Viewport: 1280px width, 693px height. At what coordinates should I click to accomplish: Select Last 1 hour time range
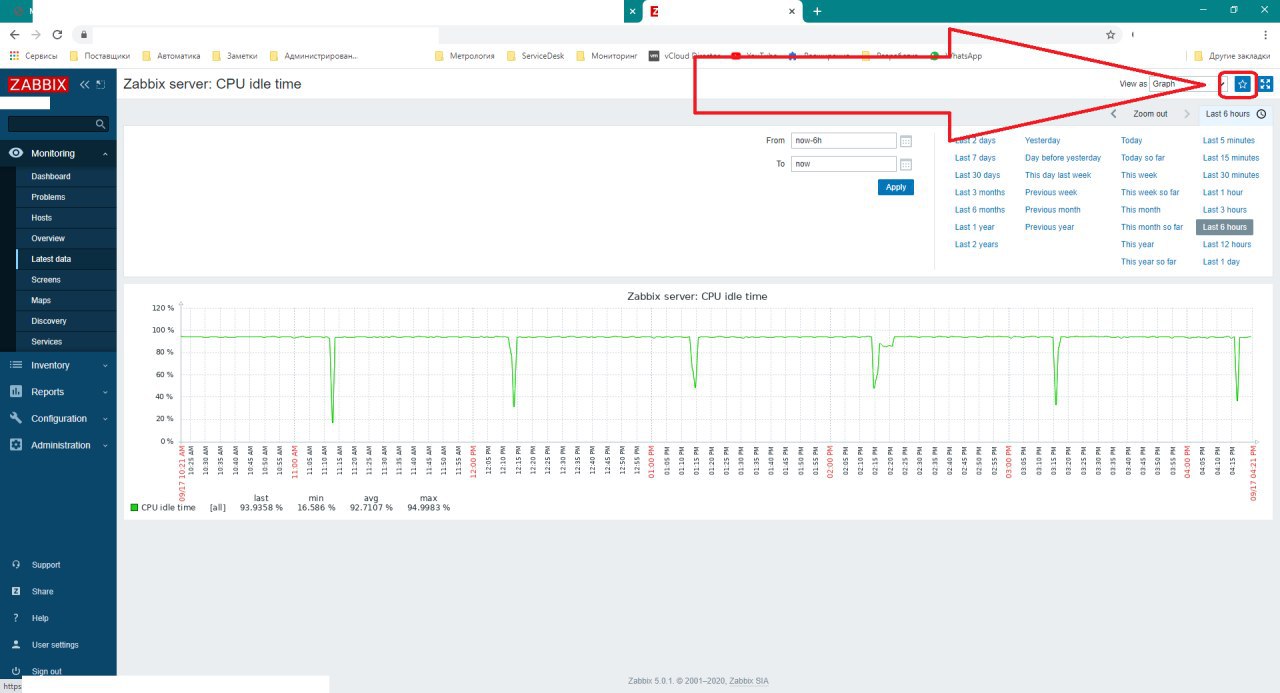[1223, 192]
